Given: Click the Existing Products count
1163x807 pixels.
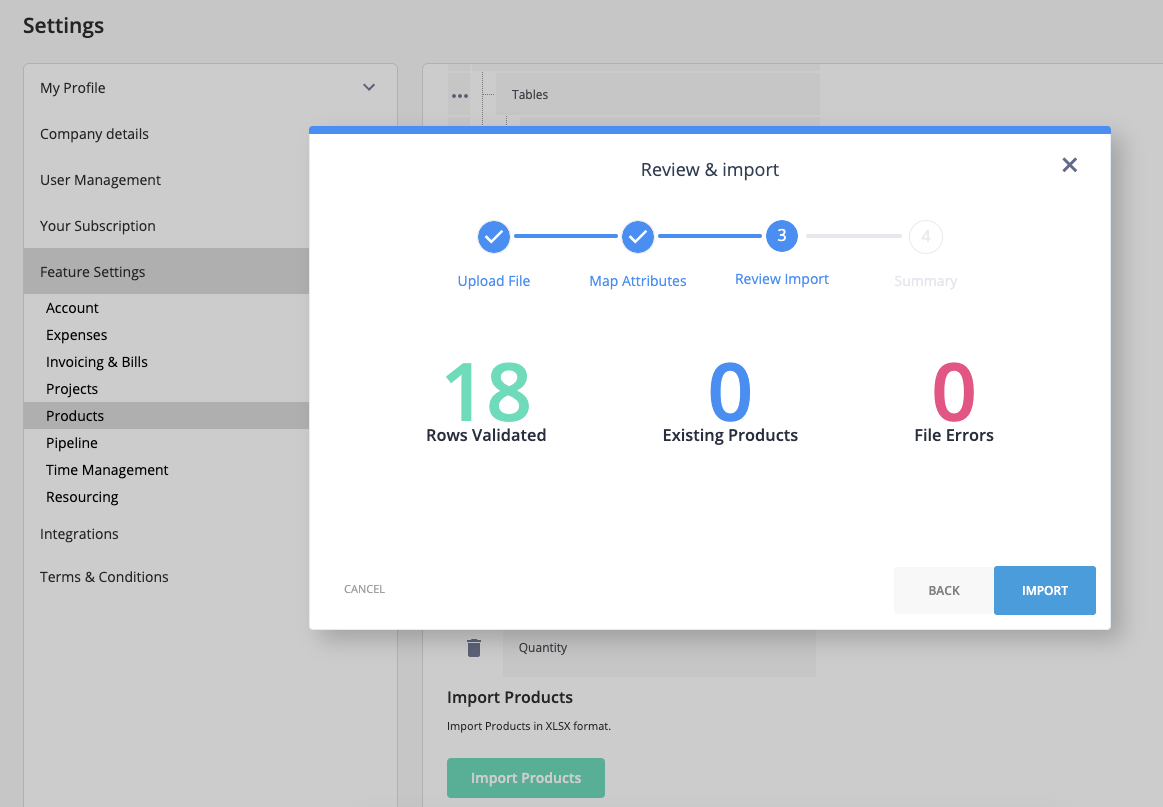Looking at the screenshot, I should click(x=730, y=392).
